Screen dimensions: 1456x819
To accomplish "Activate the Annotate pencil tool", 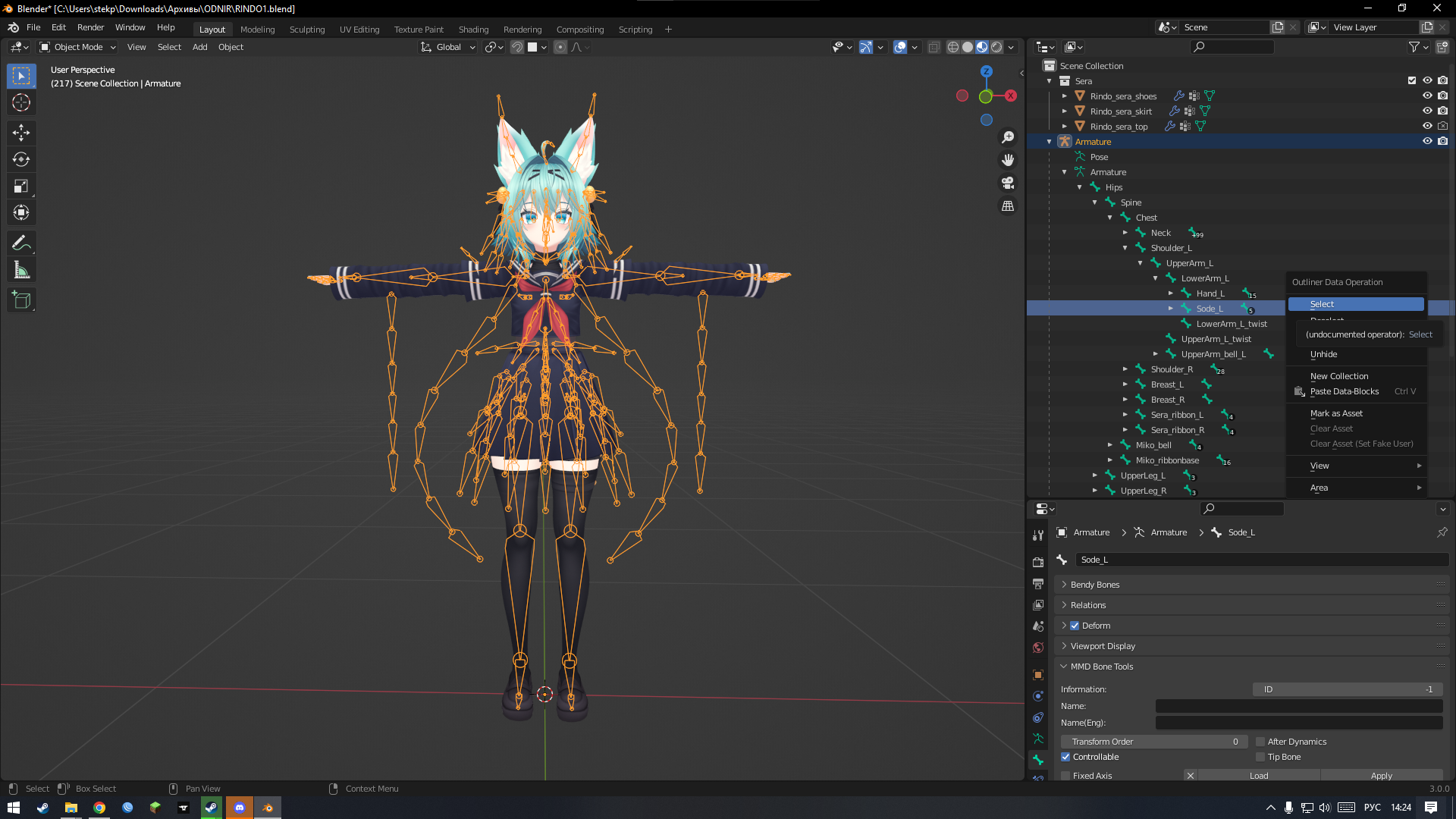I will coord(21,243).
